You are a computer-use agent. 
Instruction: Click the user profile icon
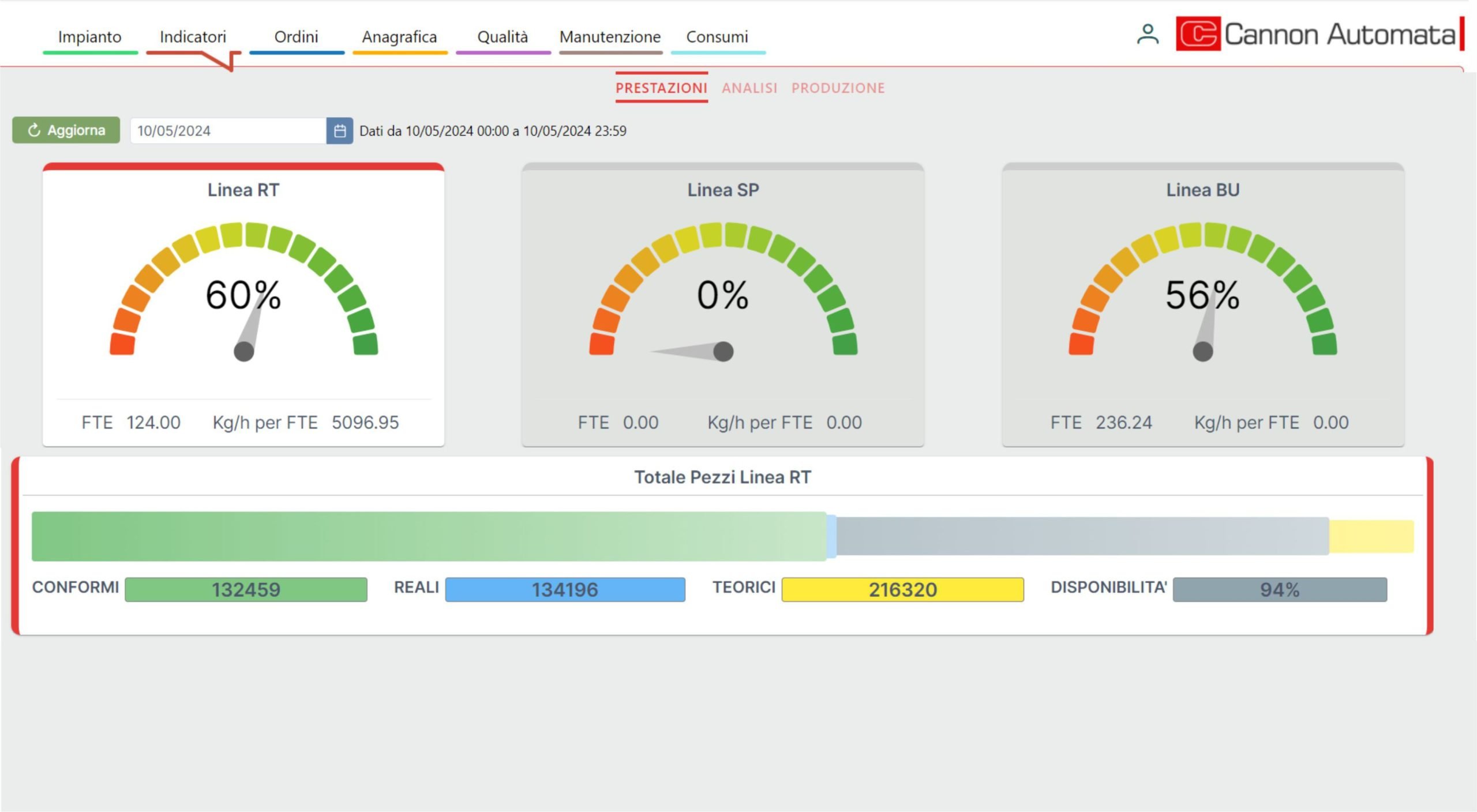point(1147,35)
